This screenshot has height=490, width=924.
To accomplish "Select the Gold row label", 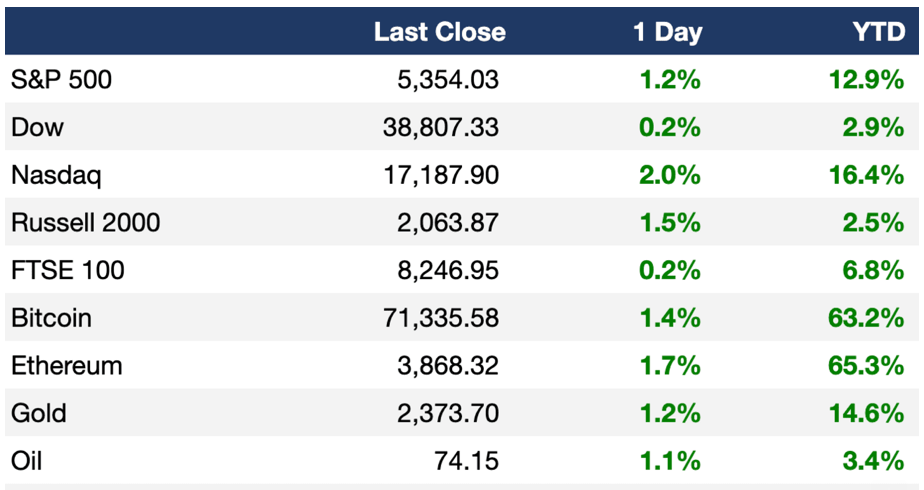I will pos(38,413).
